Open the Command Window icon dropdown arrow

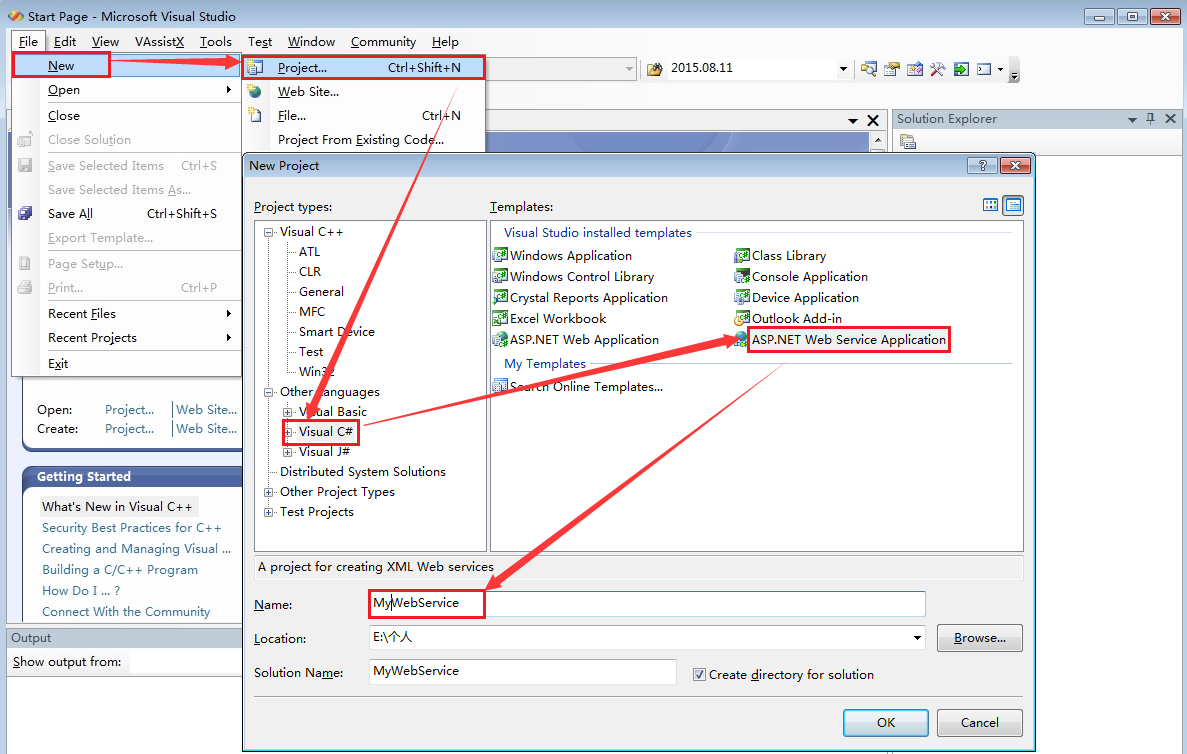click(x=1001, y=69)
